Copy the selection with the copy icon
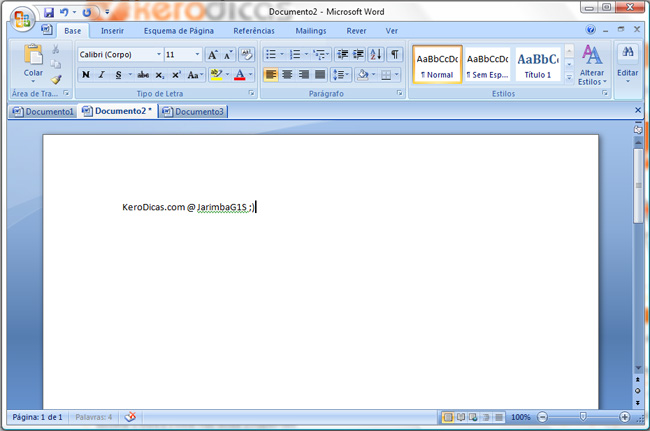 click(56, 64)
